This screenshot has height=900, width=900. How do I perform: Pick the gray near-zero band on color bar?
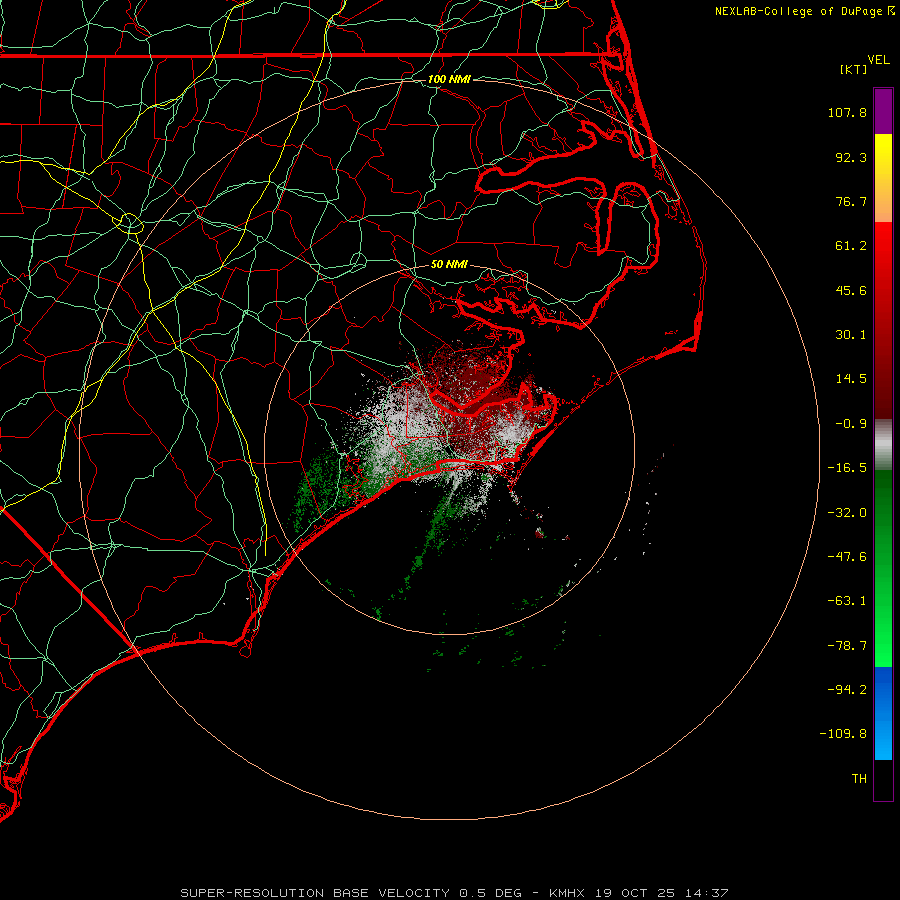pyautogui.click(x=883, y=443)
